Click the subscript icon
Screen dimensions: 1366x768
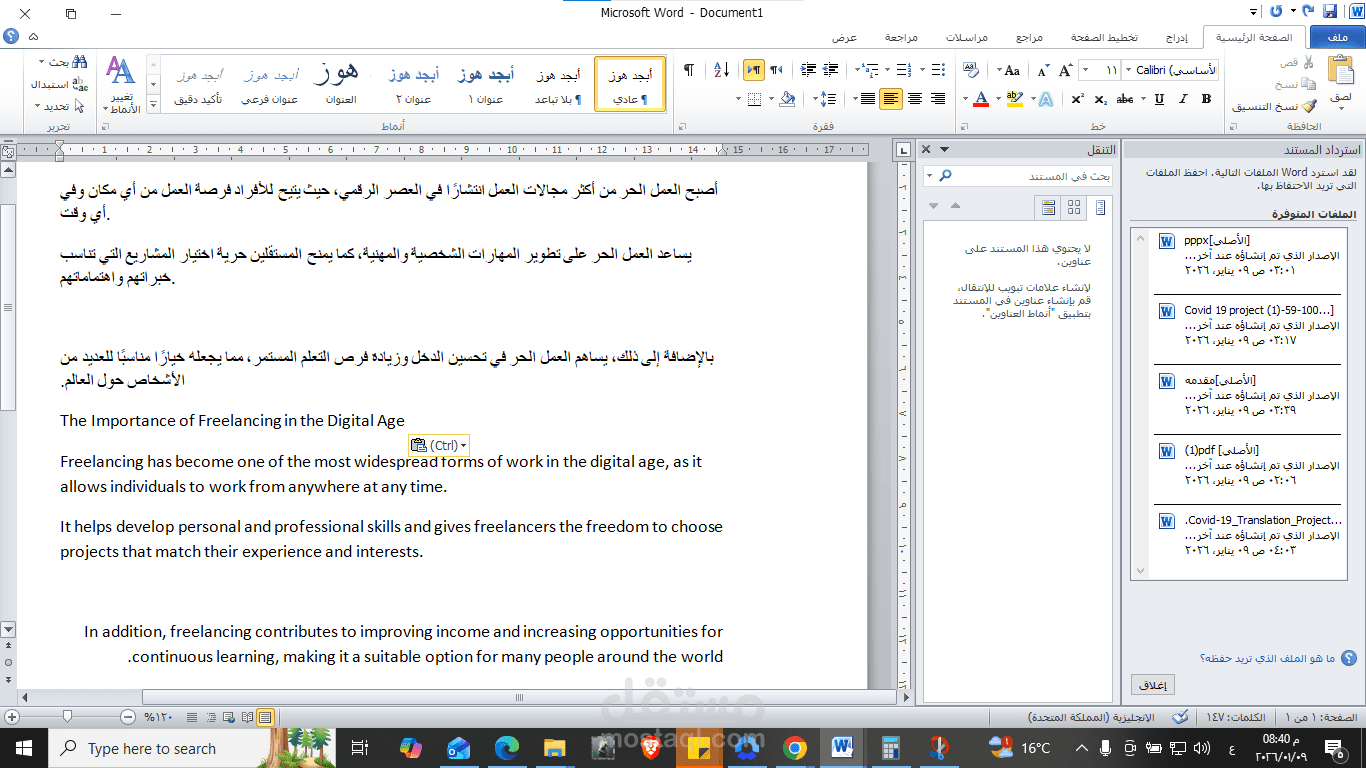click(1099, 98)
